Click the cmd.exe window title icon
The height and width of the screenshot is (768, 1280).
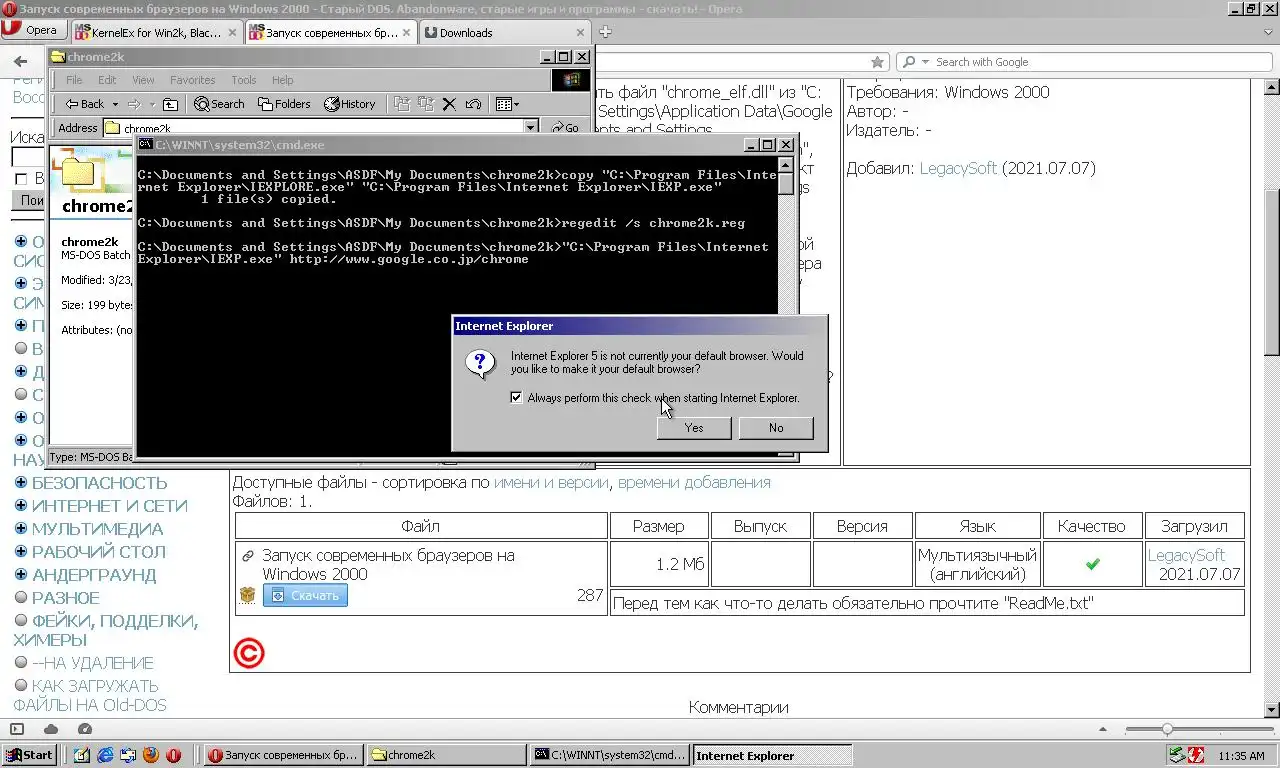[145, 145]
